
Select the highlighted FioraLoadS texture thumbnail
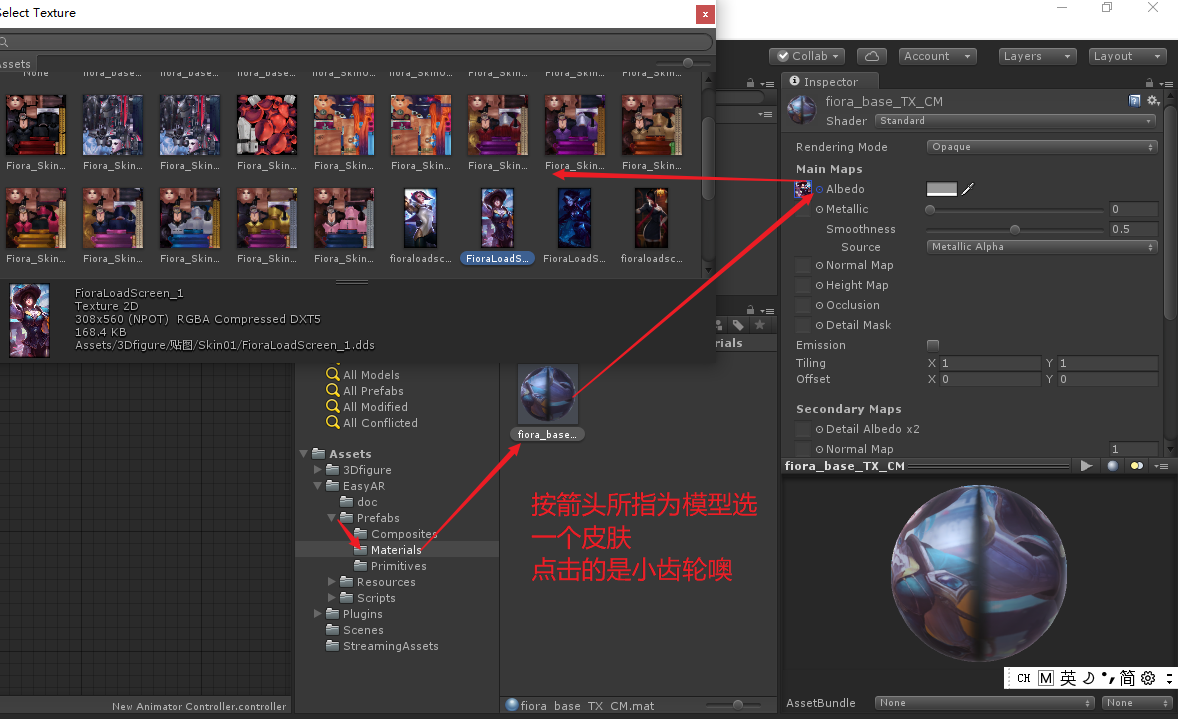(x=497, y=219)
